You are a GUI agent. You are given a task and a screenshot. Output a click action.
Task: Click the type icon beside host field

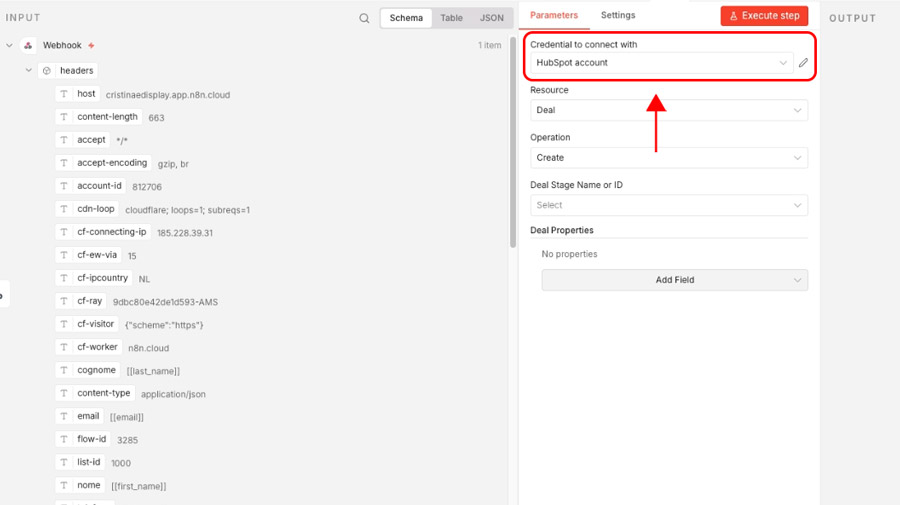pos(64,94)
